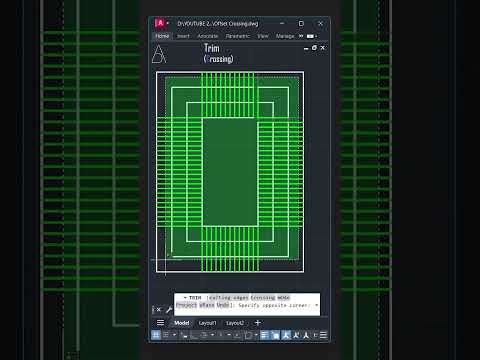Viewport: 480px width, 360px height.
Task: Toggle Show annotation objects
Action: [x=286, y=335]
